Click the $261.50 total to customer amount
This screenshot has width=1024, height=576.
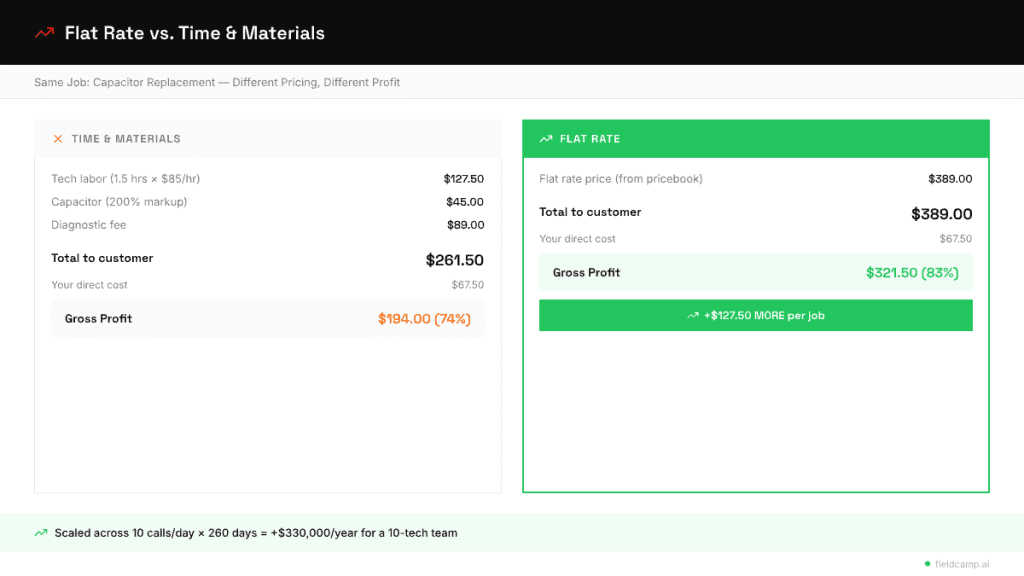(x=454, y=260)
